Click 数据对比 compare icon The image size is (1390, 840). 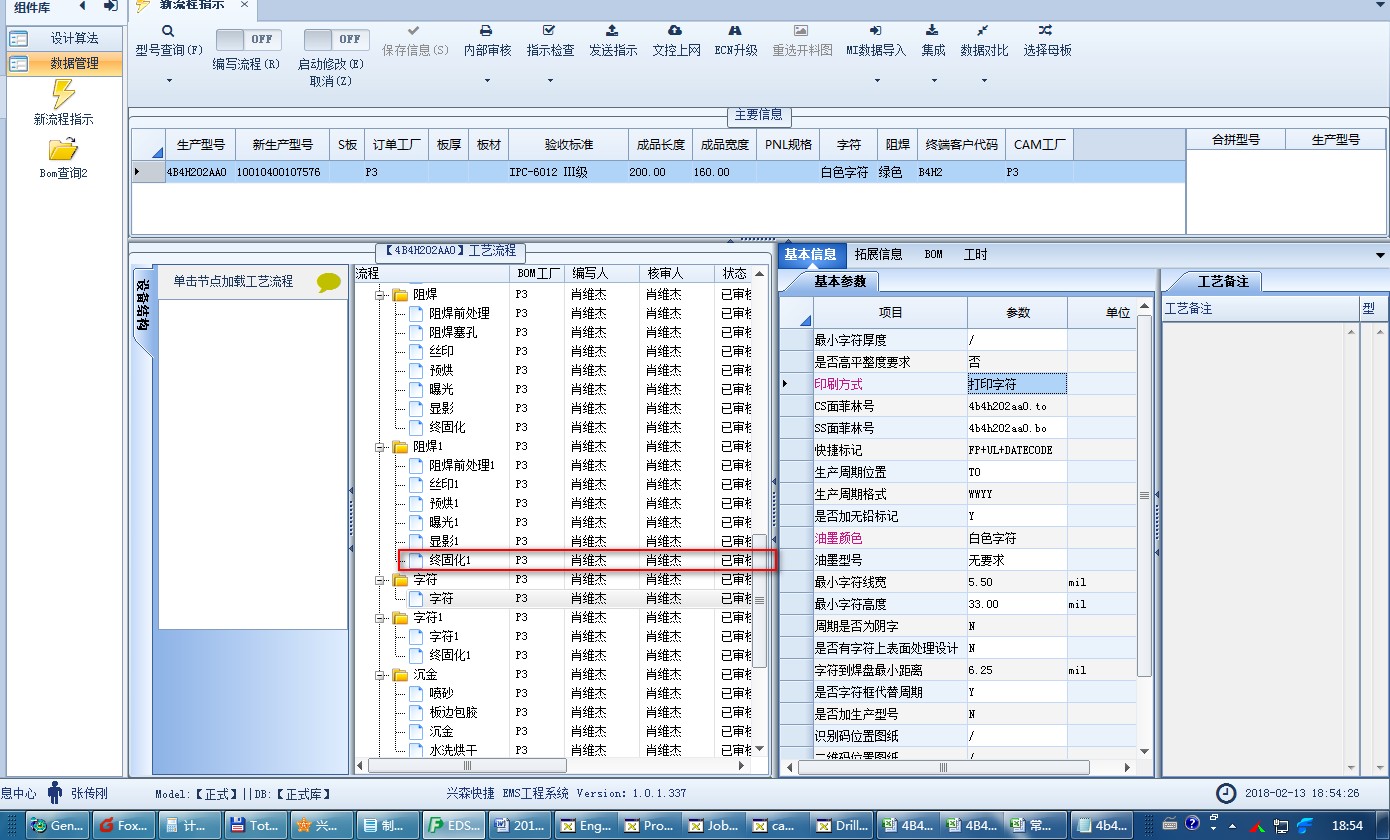tap(983, 31)
